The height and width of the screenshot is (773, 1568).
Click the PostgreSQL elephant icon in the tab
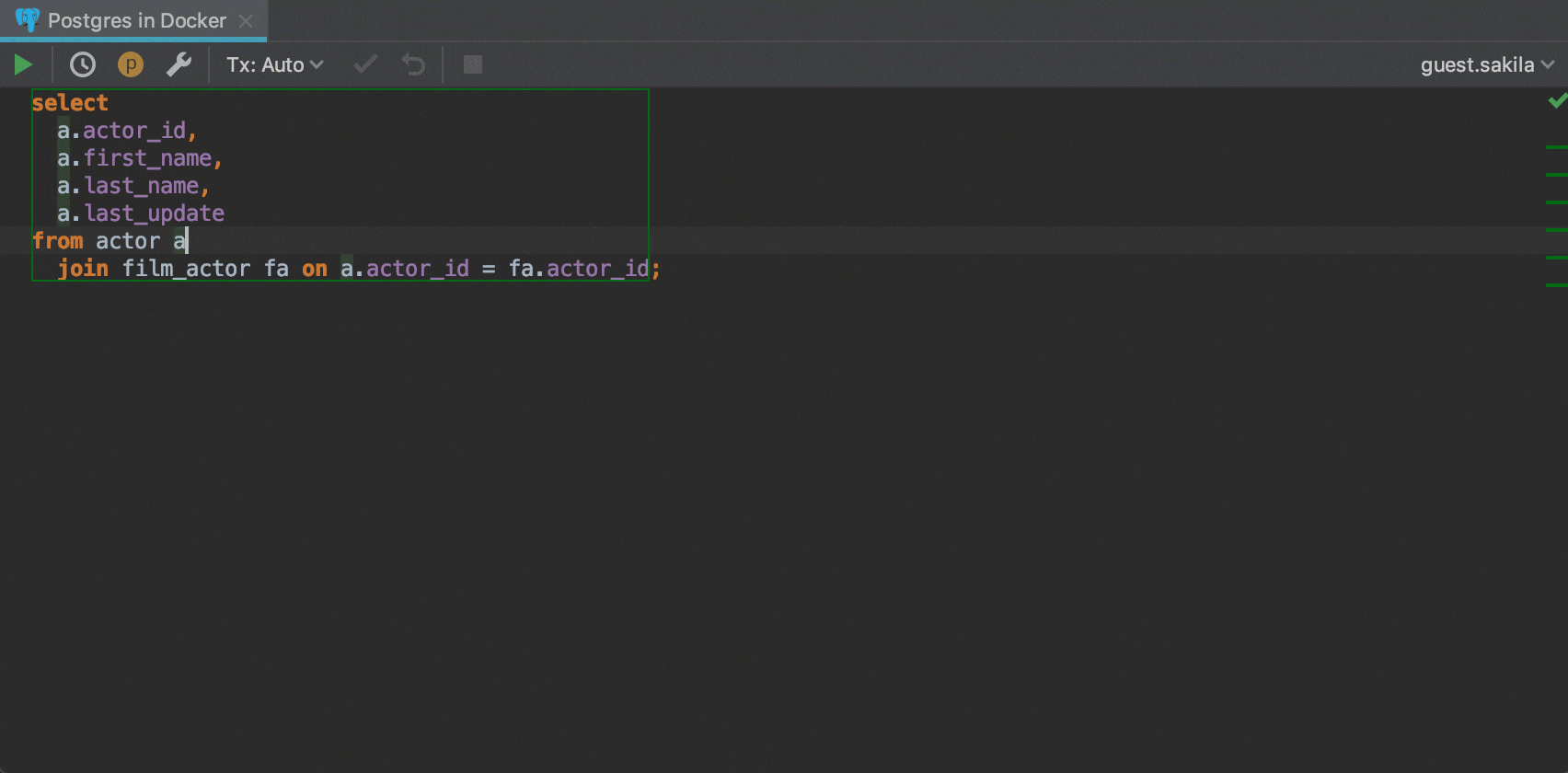click(x=28, y=20)
